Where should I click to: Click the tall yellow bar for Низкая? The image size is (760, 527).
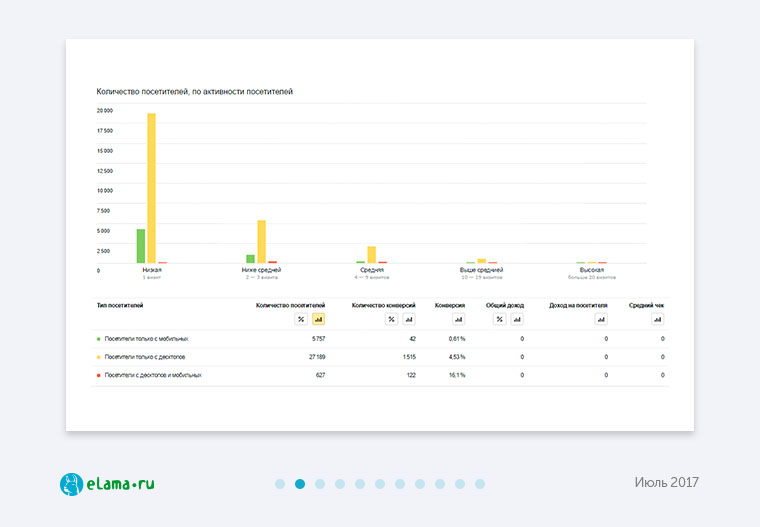click(x=152, y=188)
